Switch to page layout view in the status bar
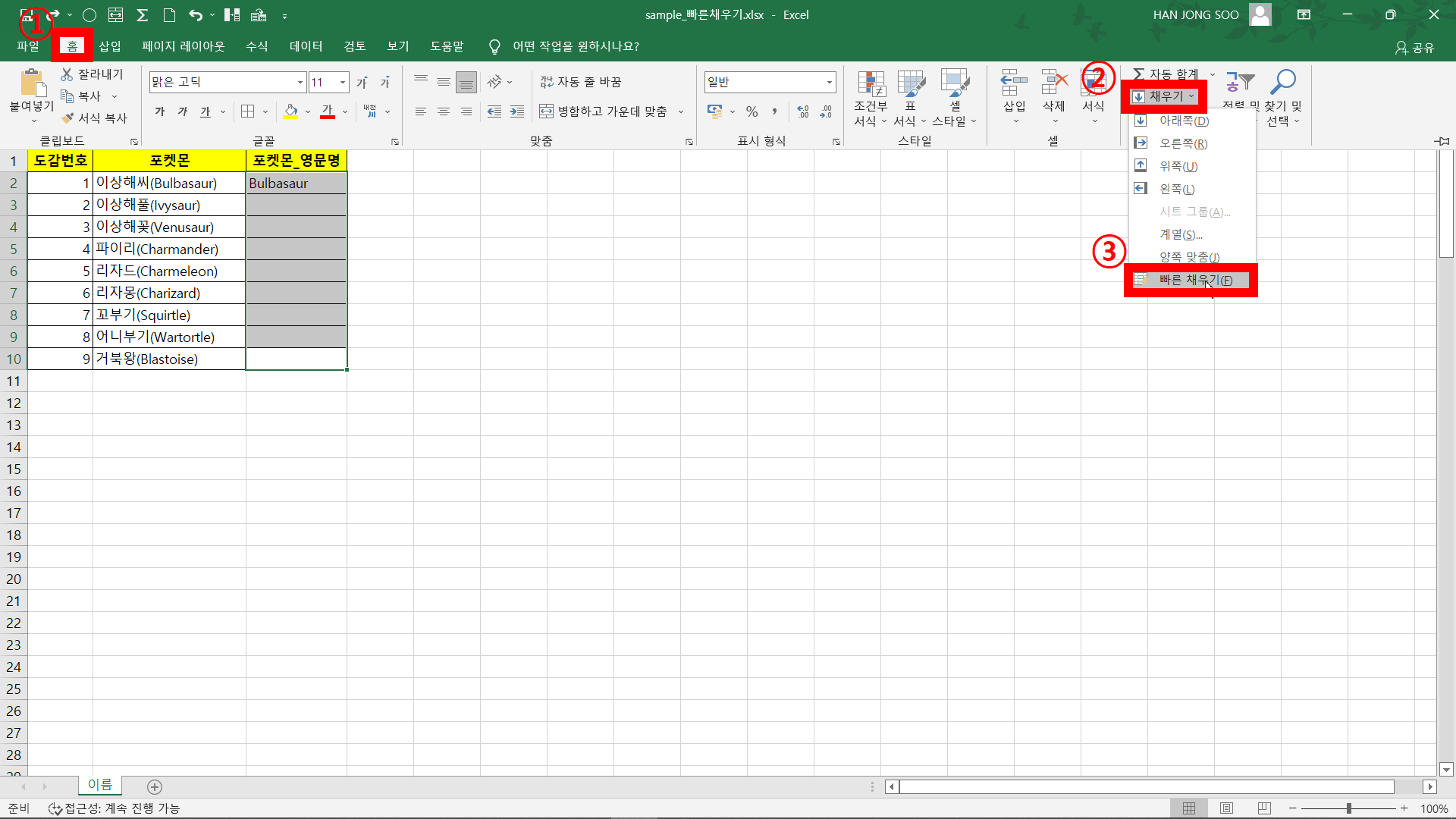1456x819 pixels. [x=1226, y=808]
